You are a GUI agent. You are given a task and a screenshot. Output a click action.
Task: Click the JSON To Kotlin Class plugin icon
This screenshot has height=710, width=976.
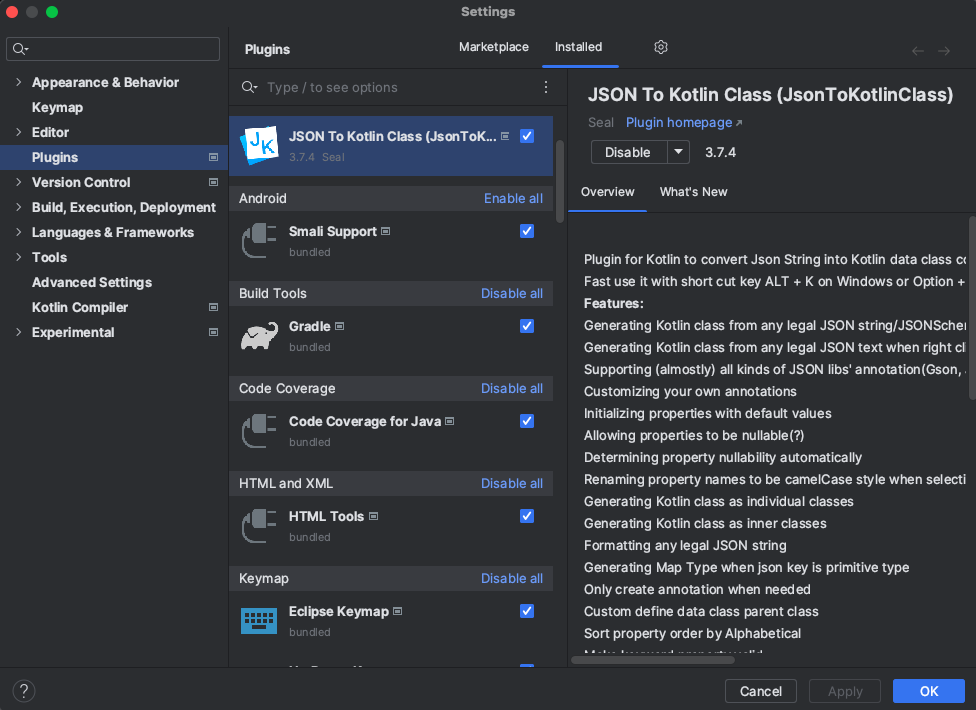(x=260, y=145)
